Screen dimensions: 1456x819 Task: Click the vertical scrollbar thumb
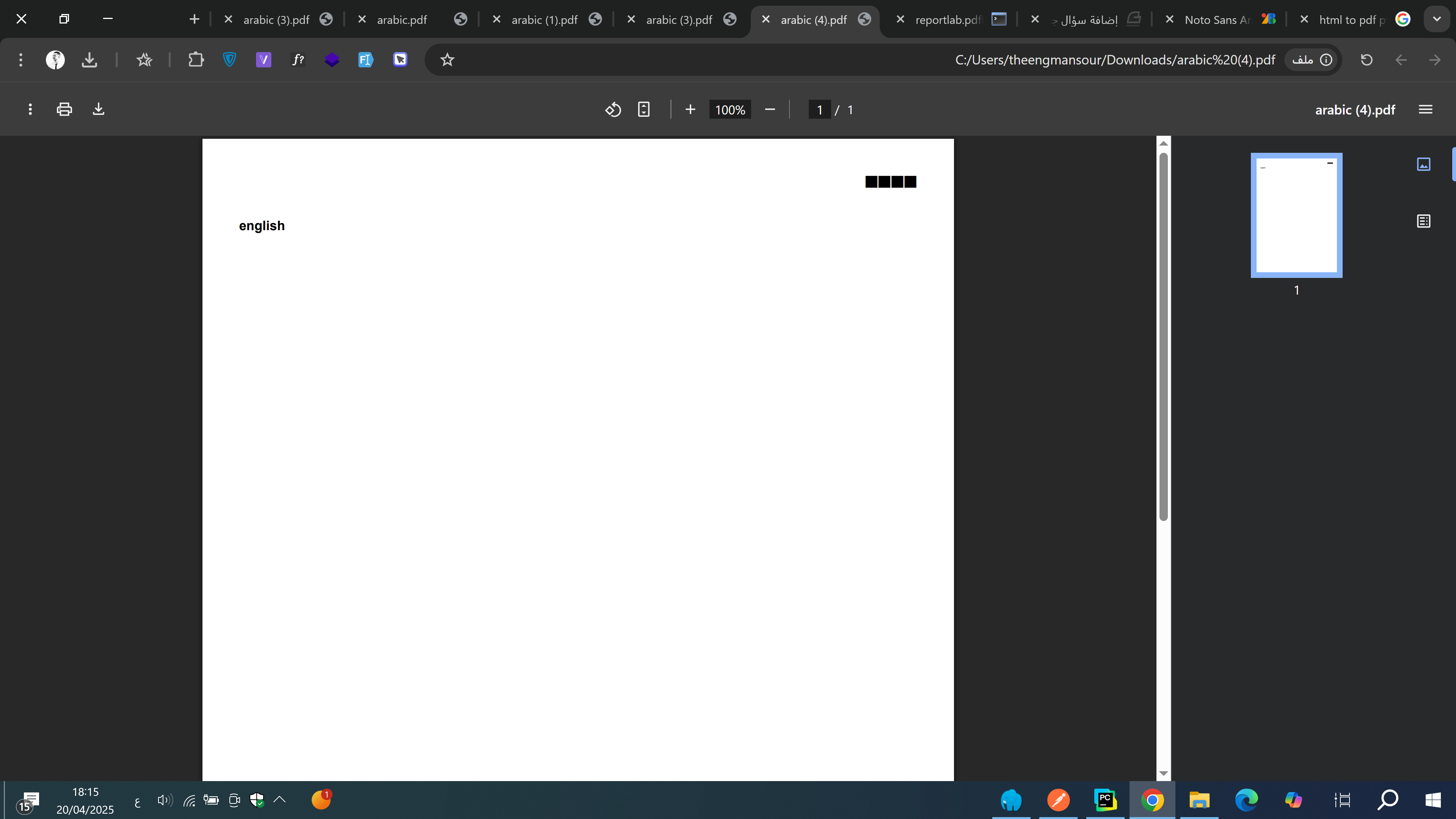tap(1163, 336)
